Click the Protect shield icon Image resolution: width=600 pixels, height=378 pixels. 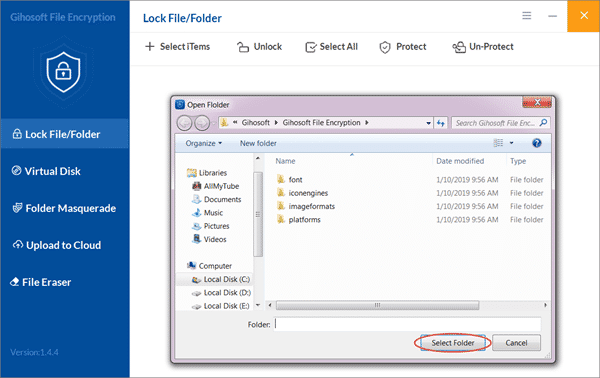click(x=385, y=47)
